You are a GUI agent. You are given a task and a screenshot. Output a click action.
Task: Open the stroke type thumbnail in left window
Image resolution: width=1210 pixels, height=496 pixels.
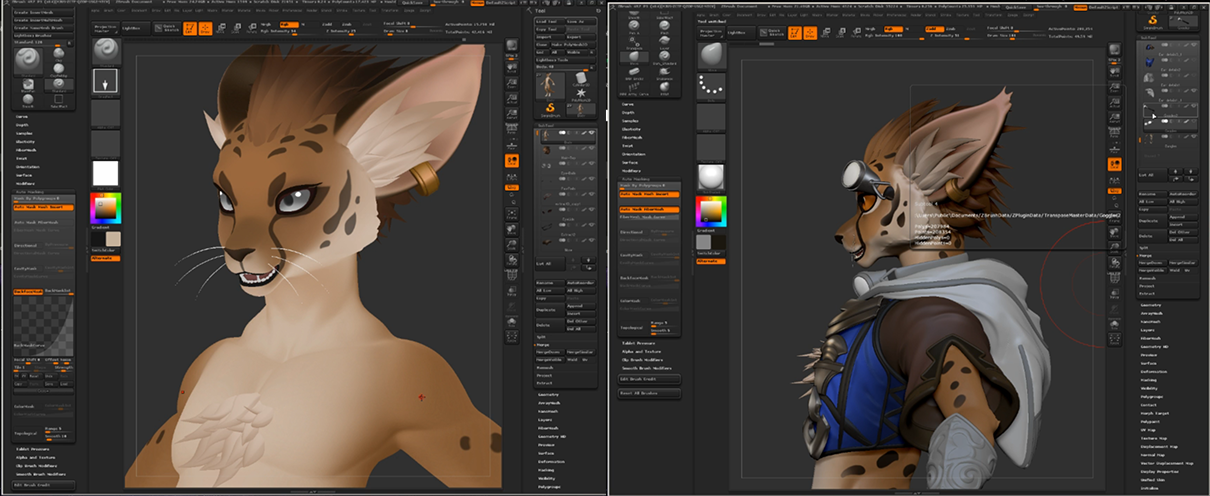pyautogui.click(x=104, y=81)
